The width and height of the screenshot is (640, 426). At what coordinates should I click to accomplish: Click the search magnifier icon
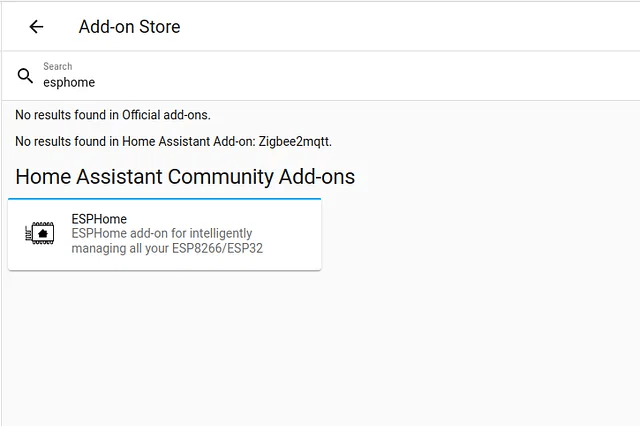tap(25, 75)
